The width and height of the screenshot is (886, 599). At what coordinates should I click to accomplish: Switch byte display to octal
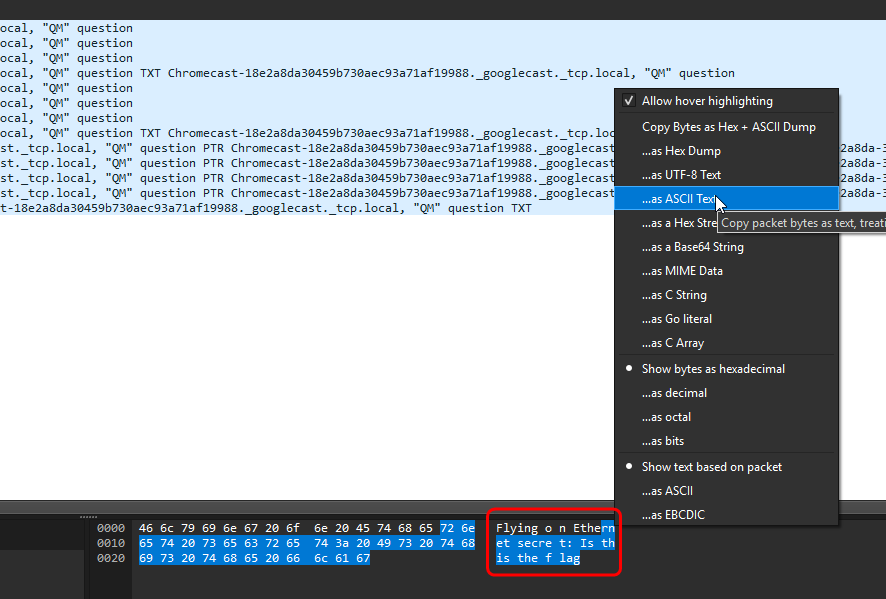coord(666,417)
